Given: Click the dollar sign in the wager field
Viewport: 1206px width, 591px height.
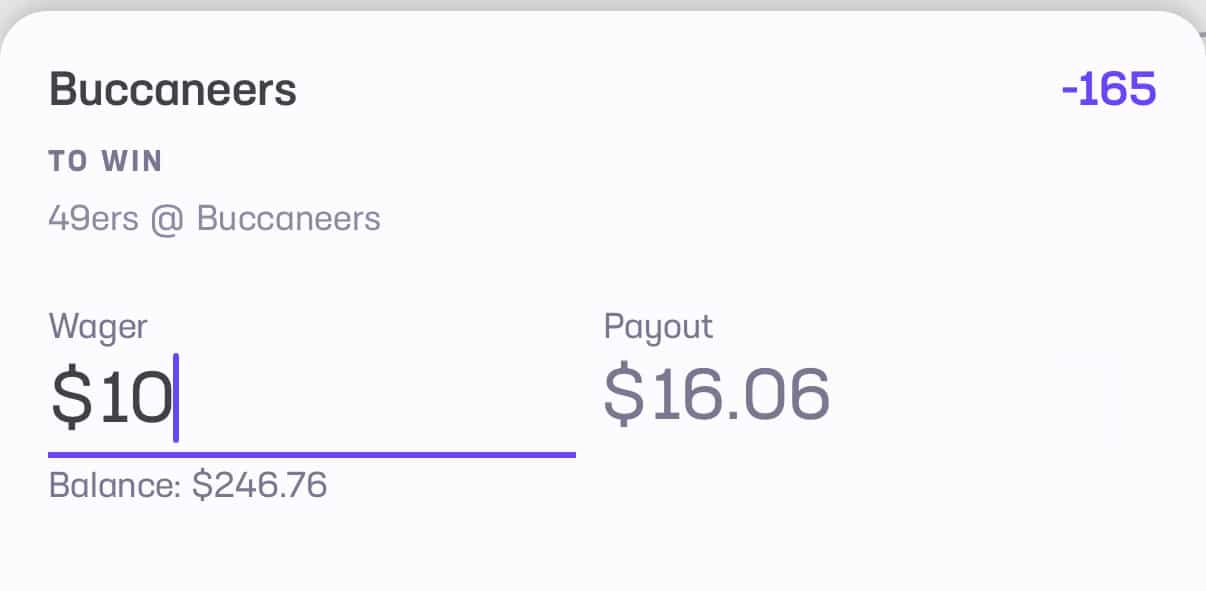Looking at the screenshot, I should [x=70, y=396].
